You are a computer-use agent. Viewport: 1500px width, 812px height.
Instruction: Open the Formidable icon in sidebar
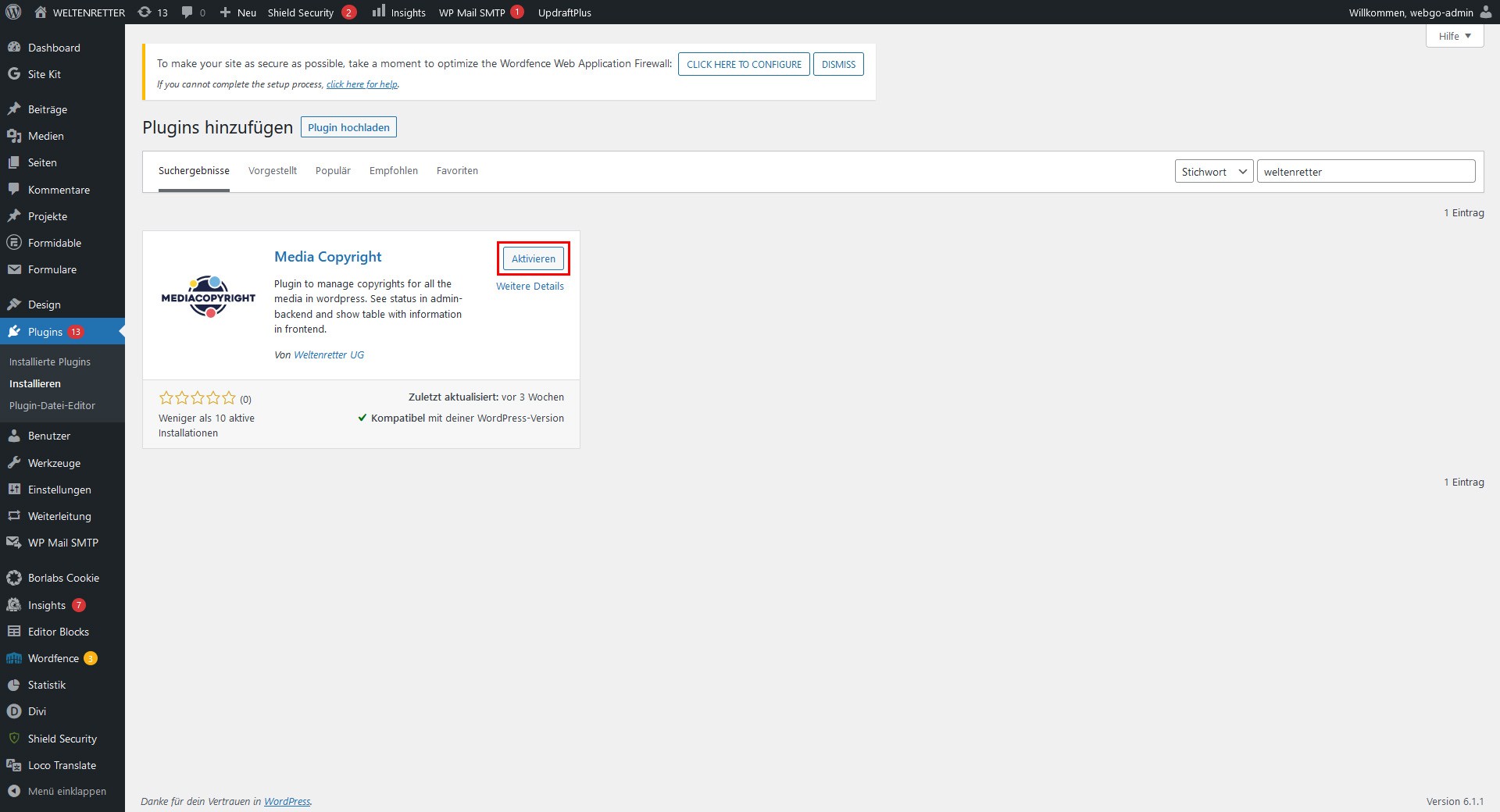coord(14,243)
